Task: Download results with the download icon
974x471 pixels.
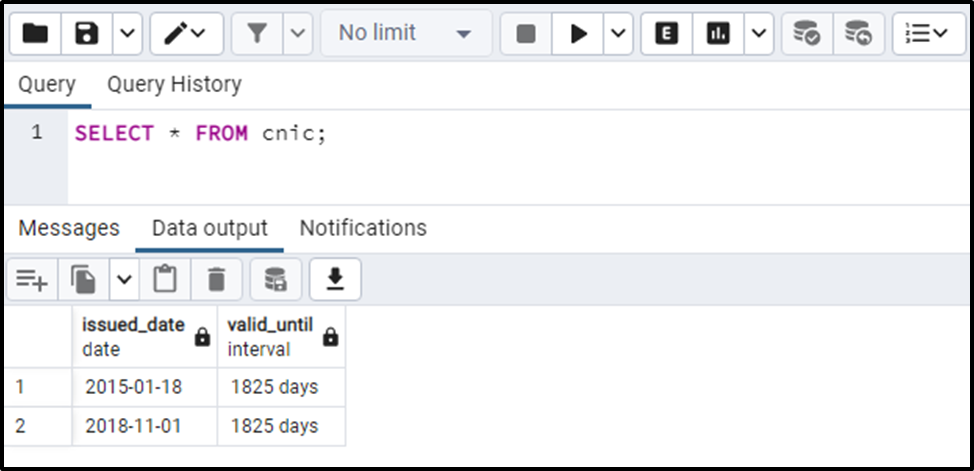Action: 335,280
